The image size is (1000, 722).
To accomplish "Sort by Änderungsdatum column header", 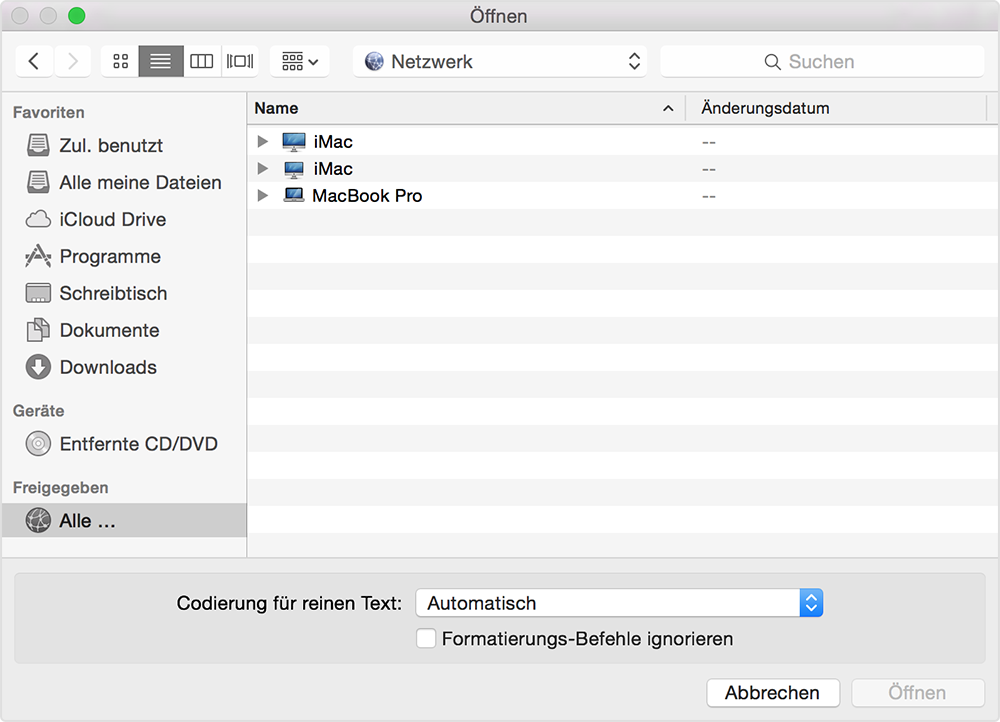I will coord(836,108).
